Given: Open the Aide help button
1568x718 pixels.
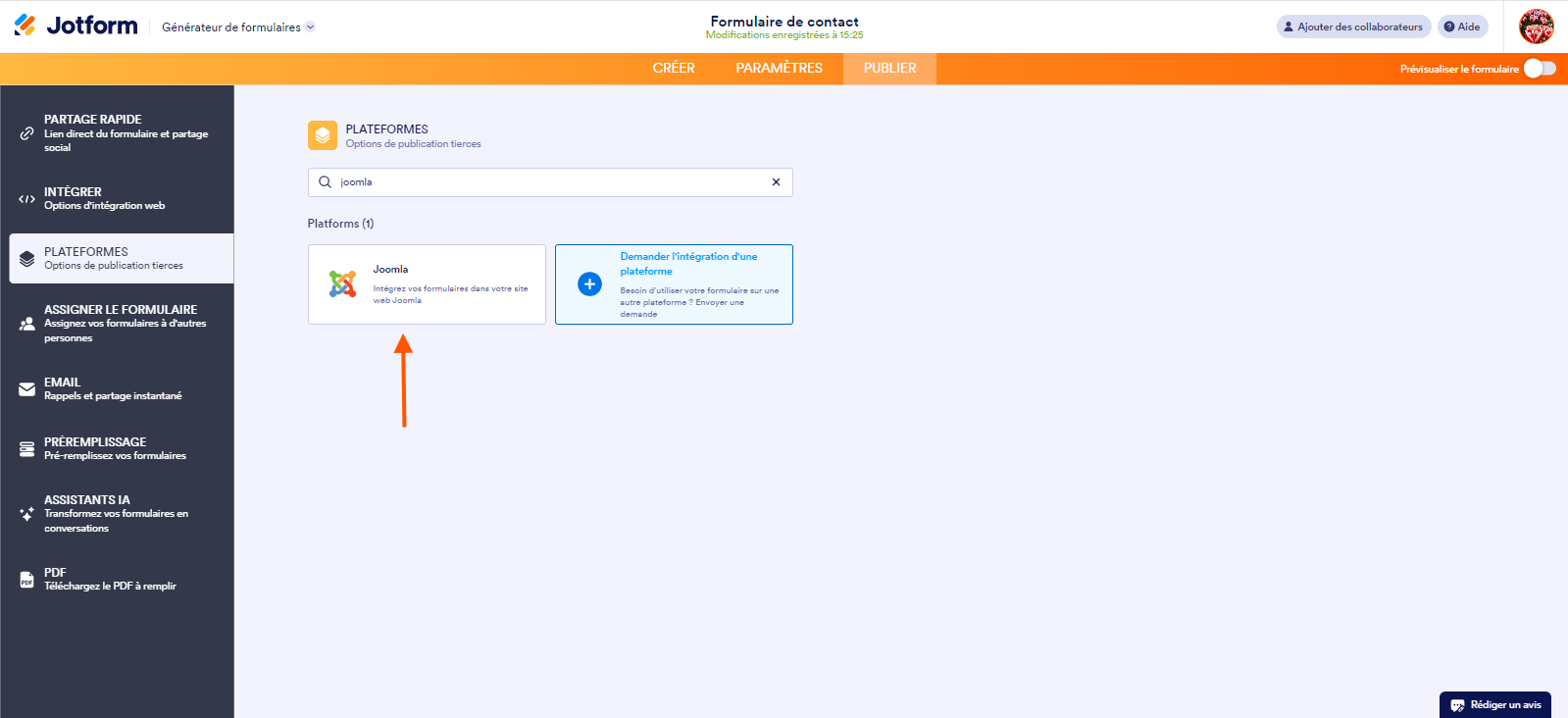Looking at the screenshot, I should pos(1462,26).
